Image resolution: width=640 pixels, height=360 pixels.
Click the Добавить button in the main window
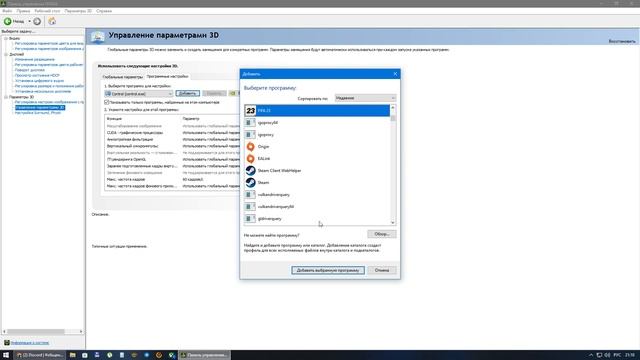point(188,93)
